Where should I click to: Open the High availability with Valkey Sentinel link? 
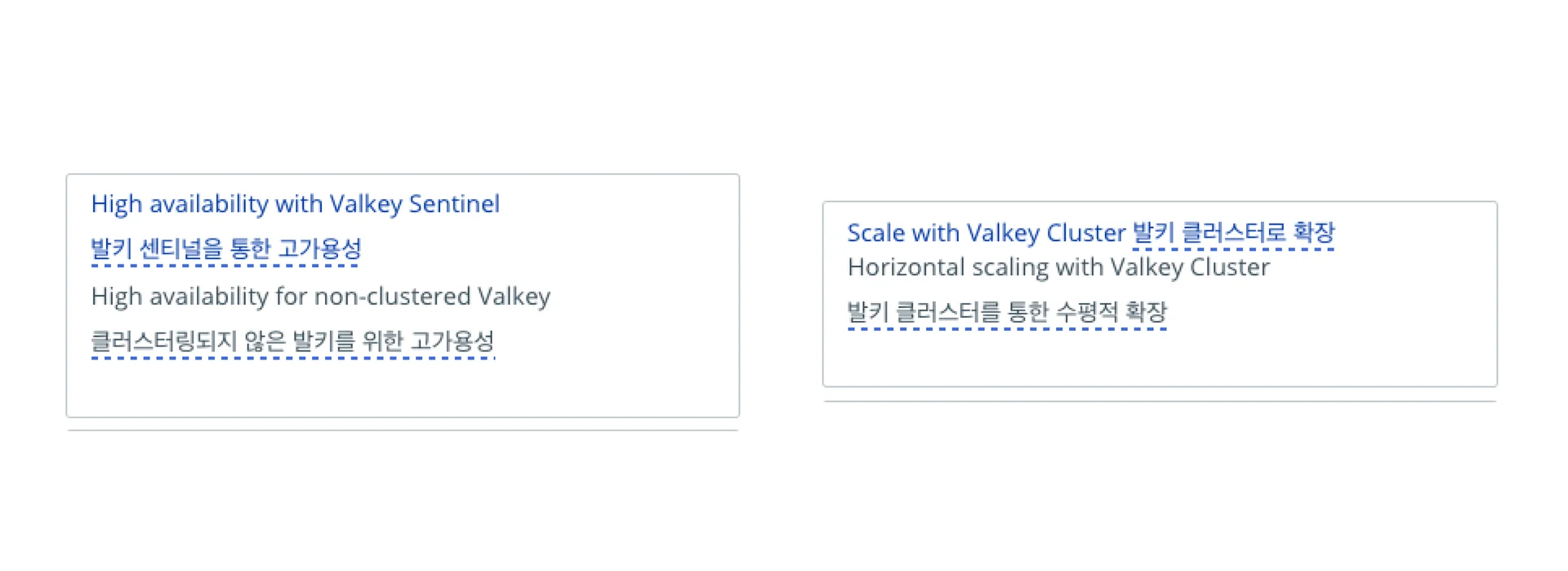pyautogui.click(x=295, y=204)
